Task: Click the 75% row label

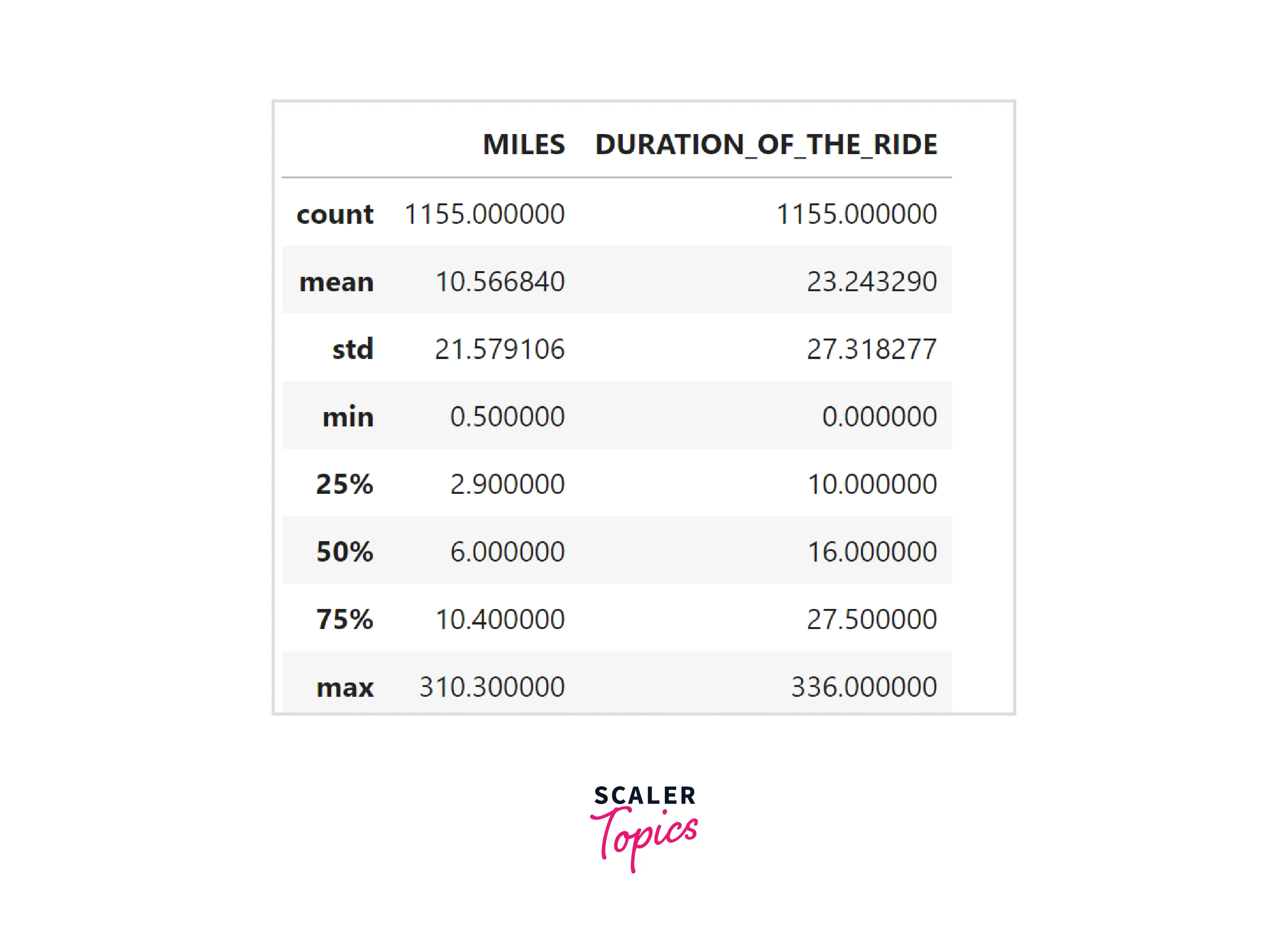Action: 344,620
